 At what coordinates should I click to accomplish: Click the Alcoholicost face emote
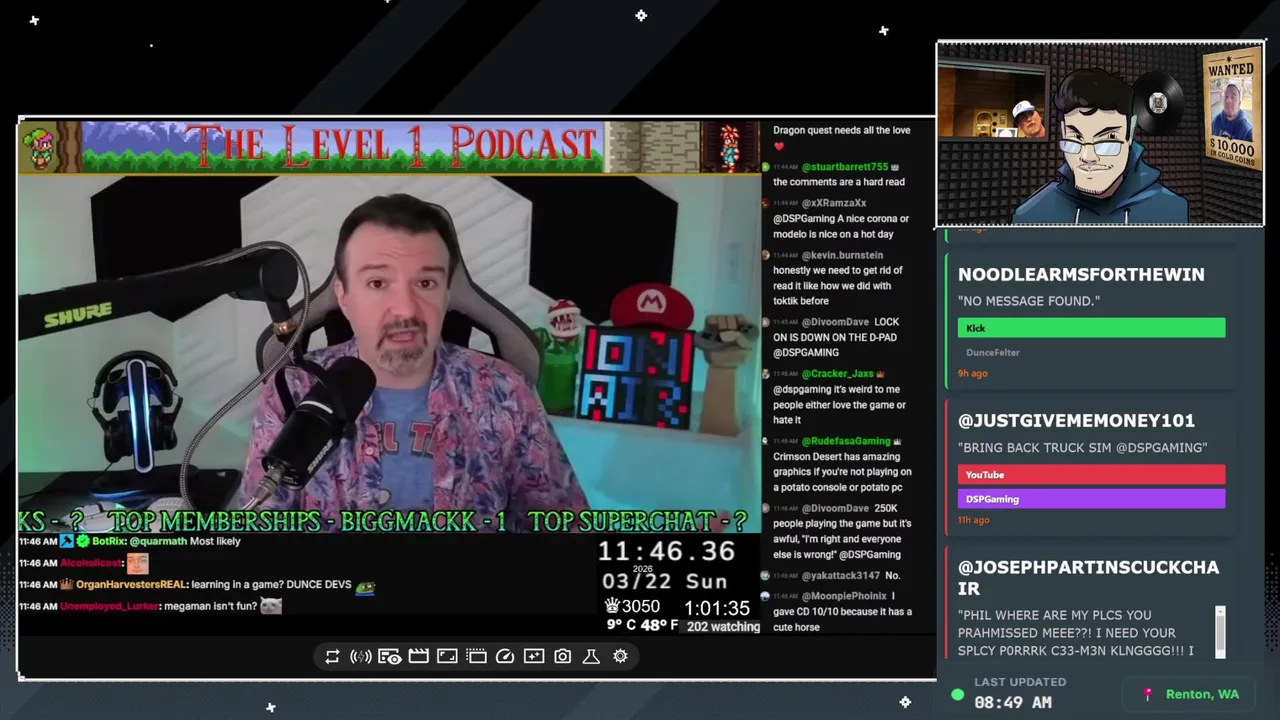click(x=137, y=563)
